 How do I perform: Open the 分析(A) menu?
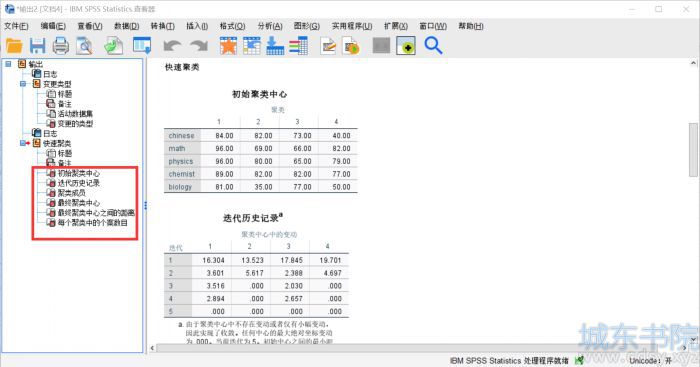(270, 26)
